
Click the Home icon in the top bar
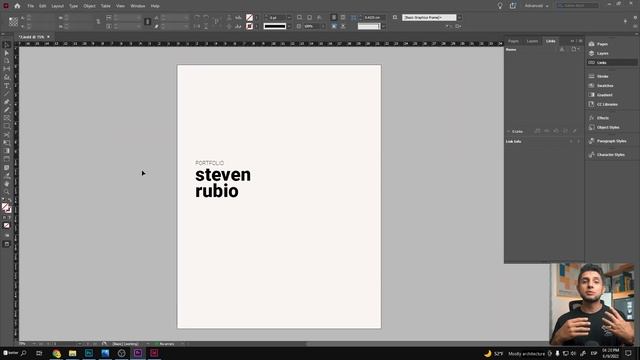[x=17, y=6]
